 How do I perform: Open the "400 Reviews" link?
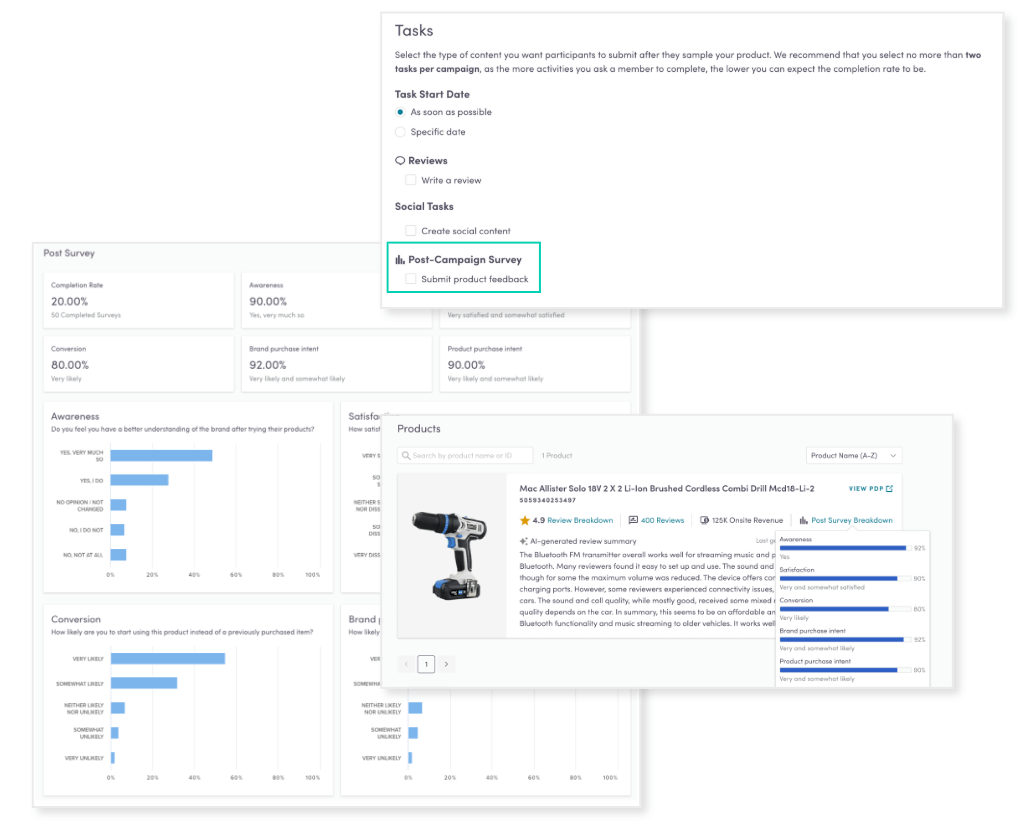662,520
